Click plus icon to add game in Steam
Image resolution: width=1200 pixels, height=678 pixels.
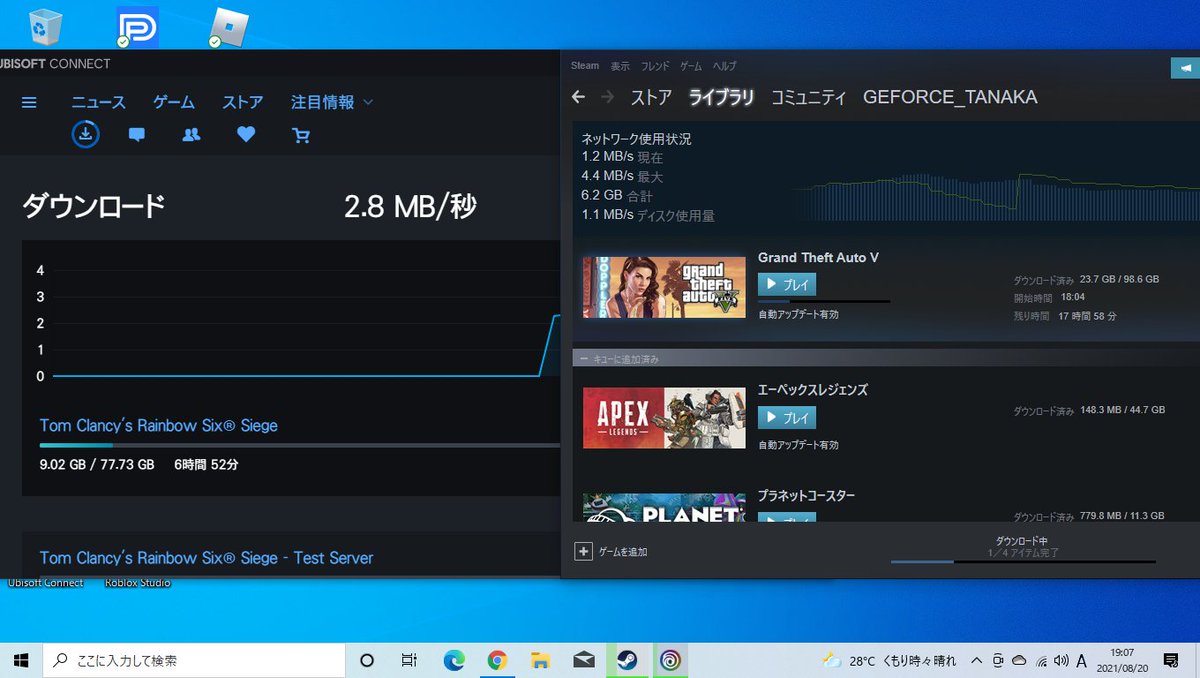point(583,551)
